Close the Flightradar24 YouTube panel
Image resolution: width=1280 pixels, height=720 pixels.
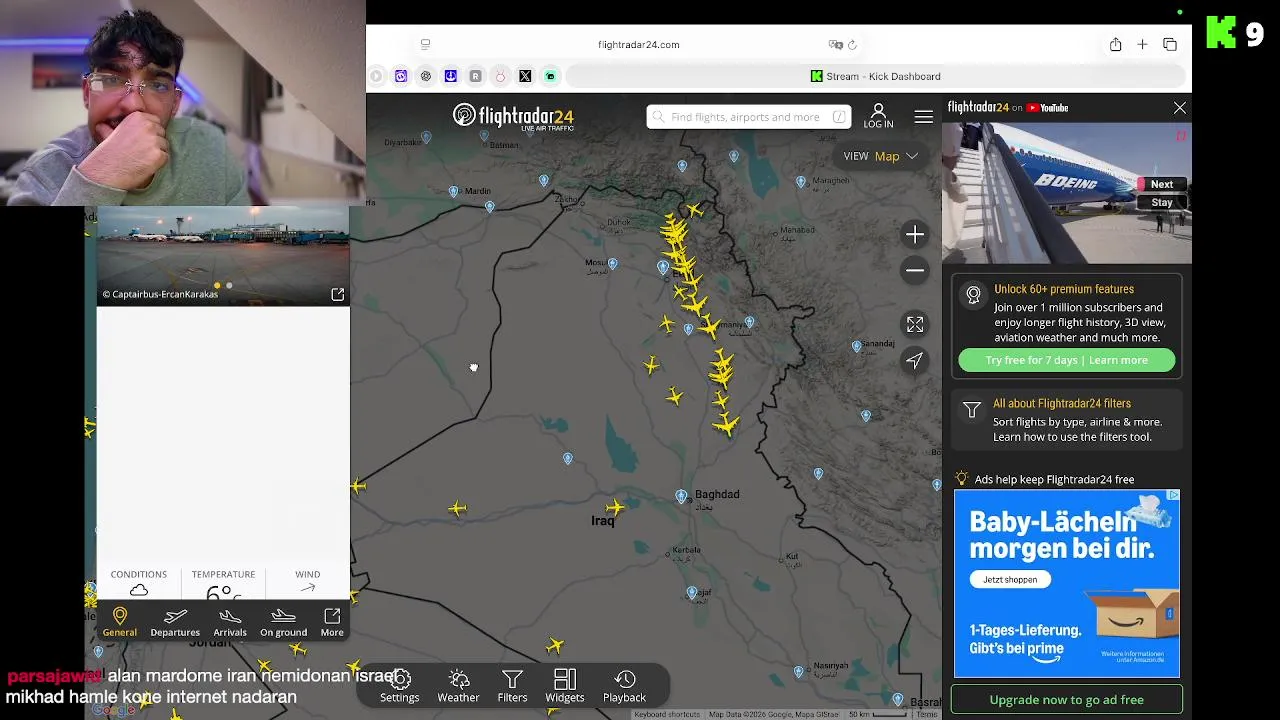tap(1180, 108)
